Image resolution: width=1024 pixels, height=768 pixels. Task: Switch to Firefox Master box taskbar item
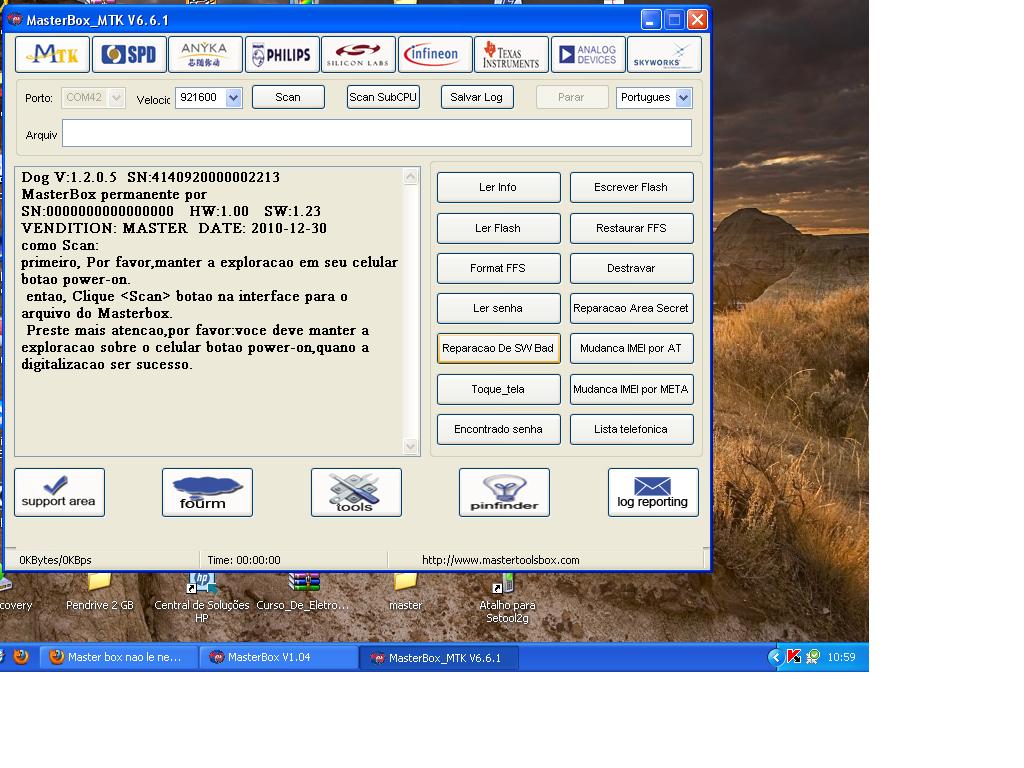pyautogui.click(x=115, y=657)
